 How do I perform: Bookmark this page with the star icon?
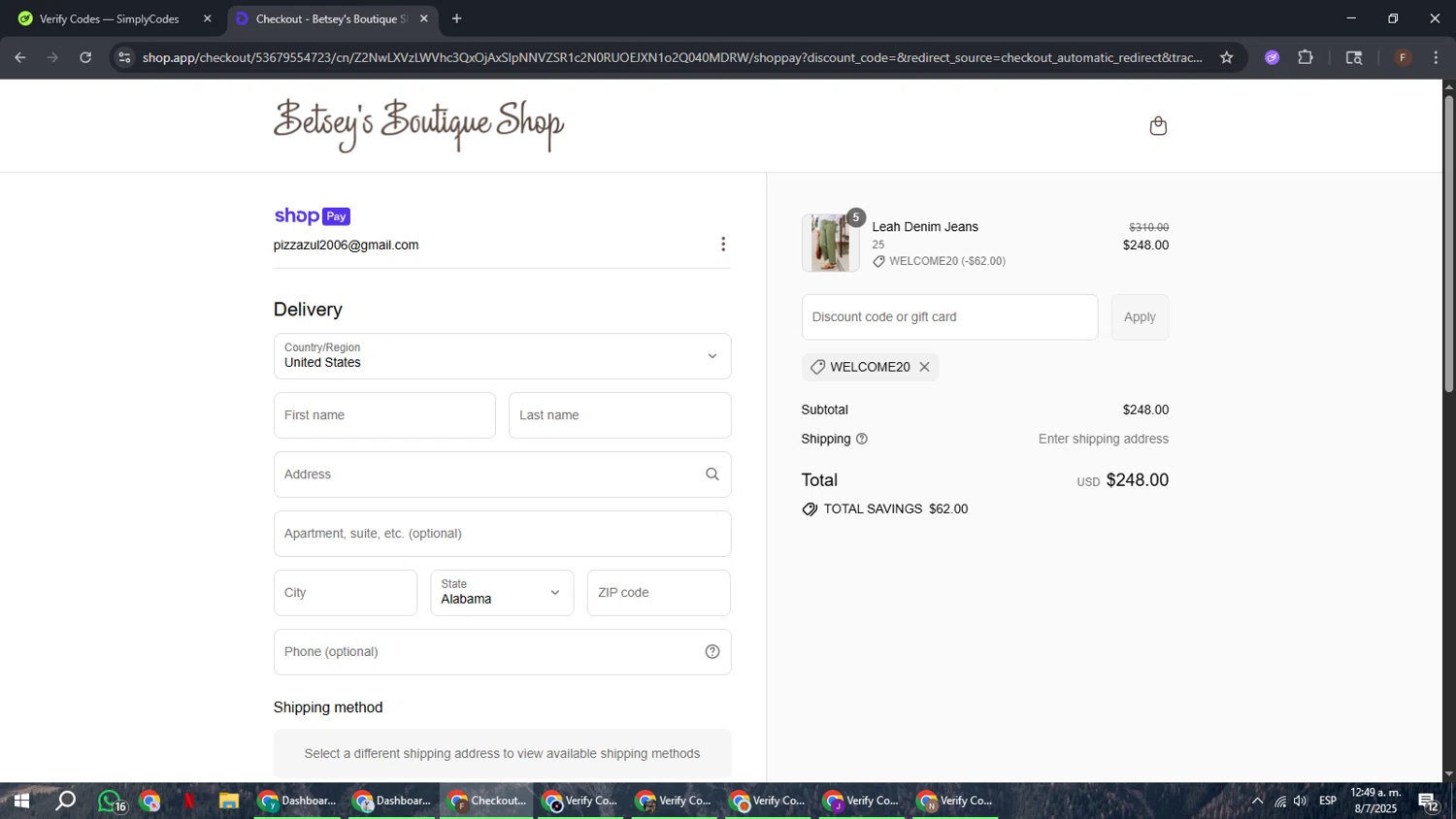1227,57
